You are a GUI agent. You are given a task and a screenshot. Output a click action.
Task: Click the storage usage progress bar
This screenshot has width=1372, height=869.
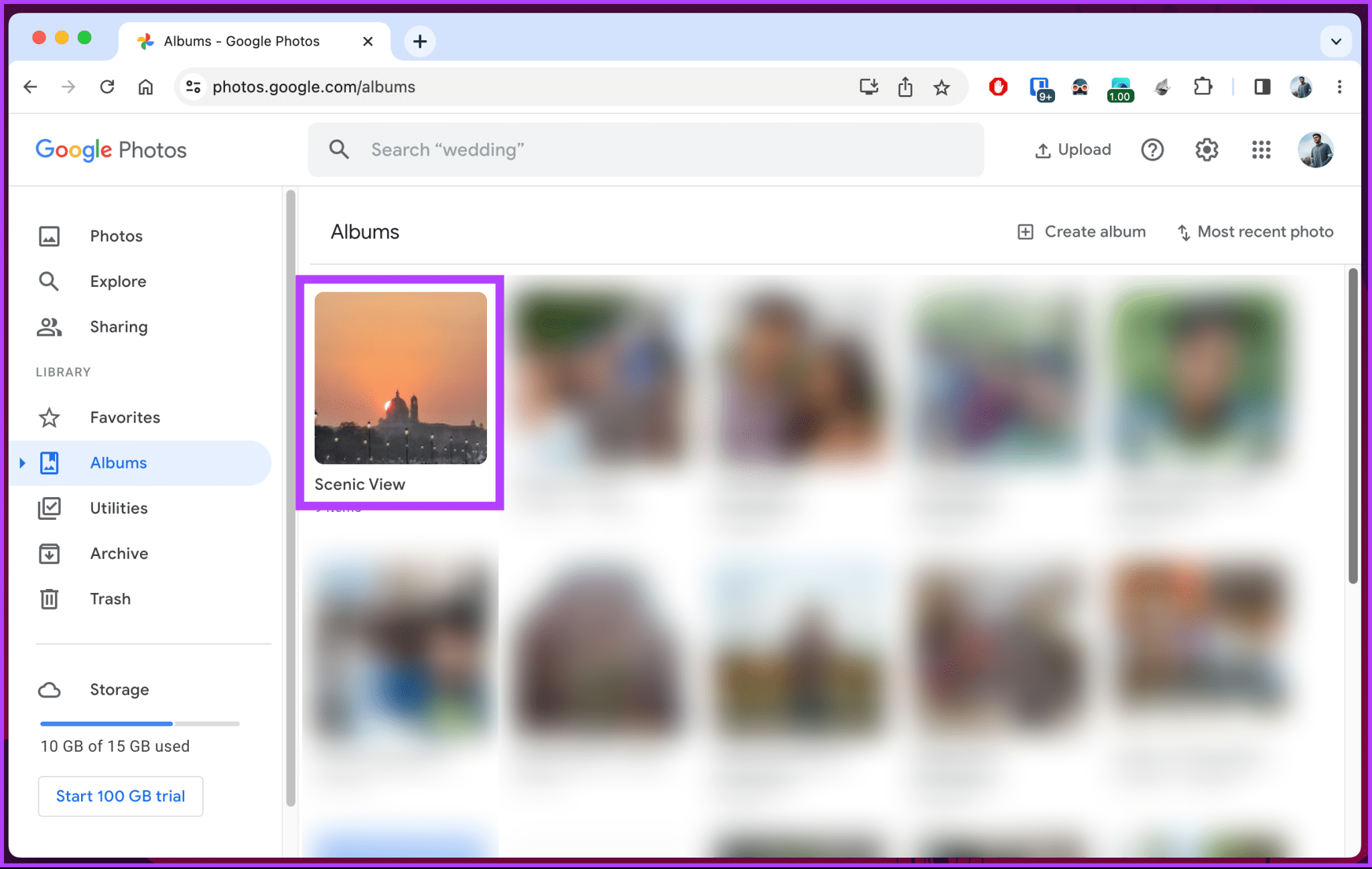[x=139, y=724]
